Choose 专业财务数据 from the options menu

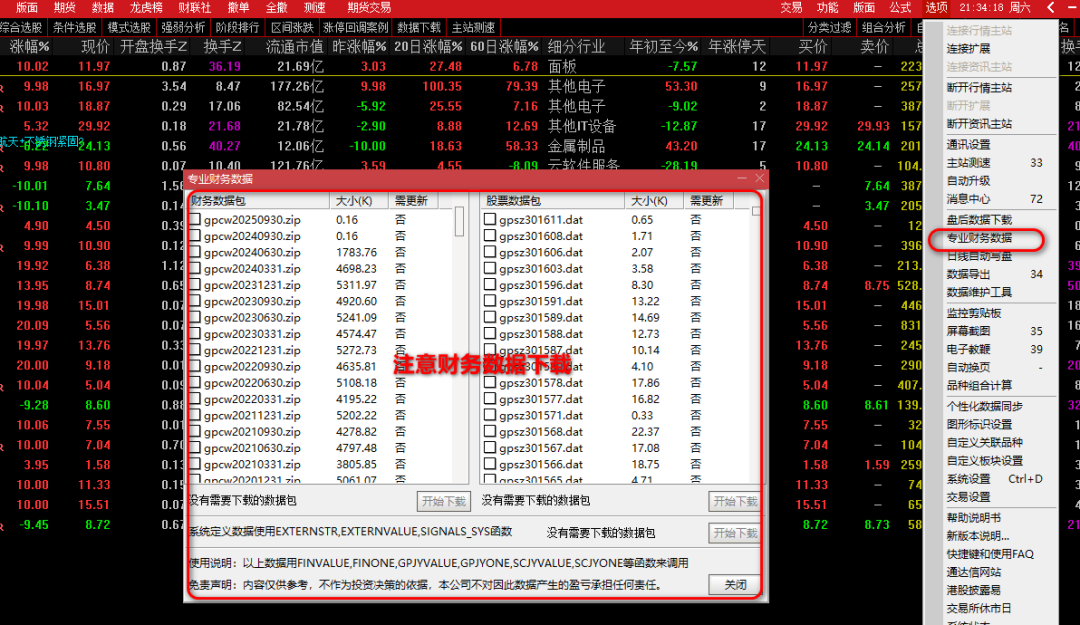tap(979, 238)
